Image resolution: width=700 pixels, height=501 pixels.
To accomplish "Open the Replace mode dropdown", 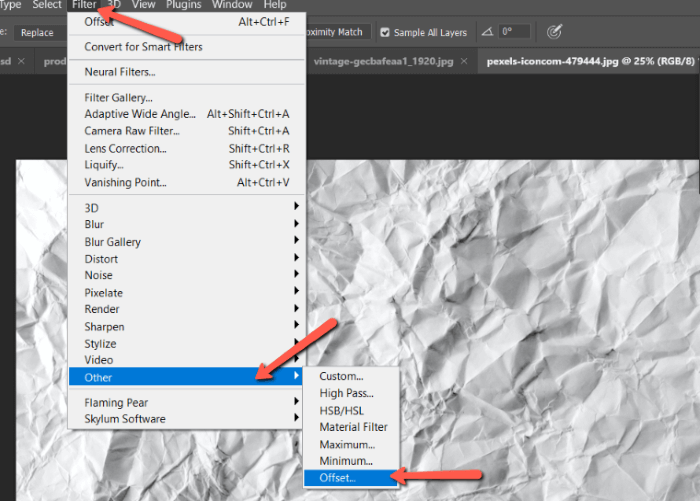I will (x=45, y=32).
